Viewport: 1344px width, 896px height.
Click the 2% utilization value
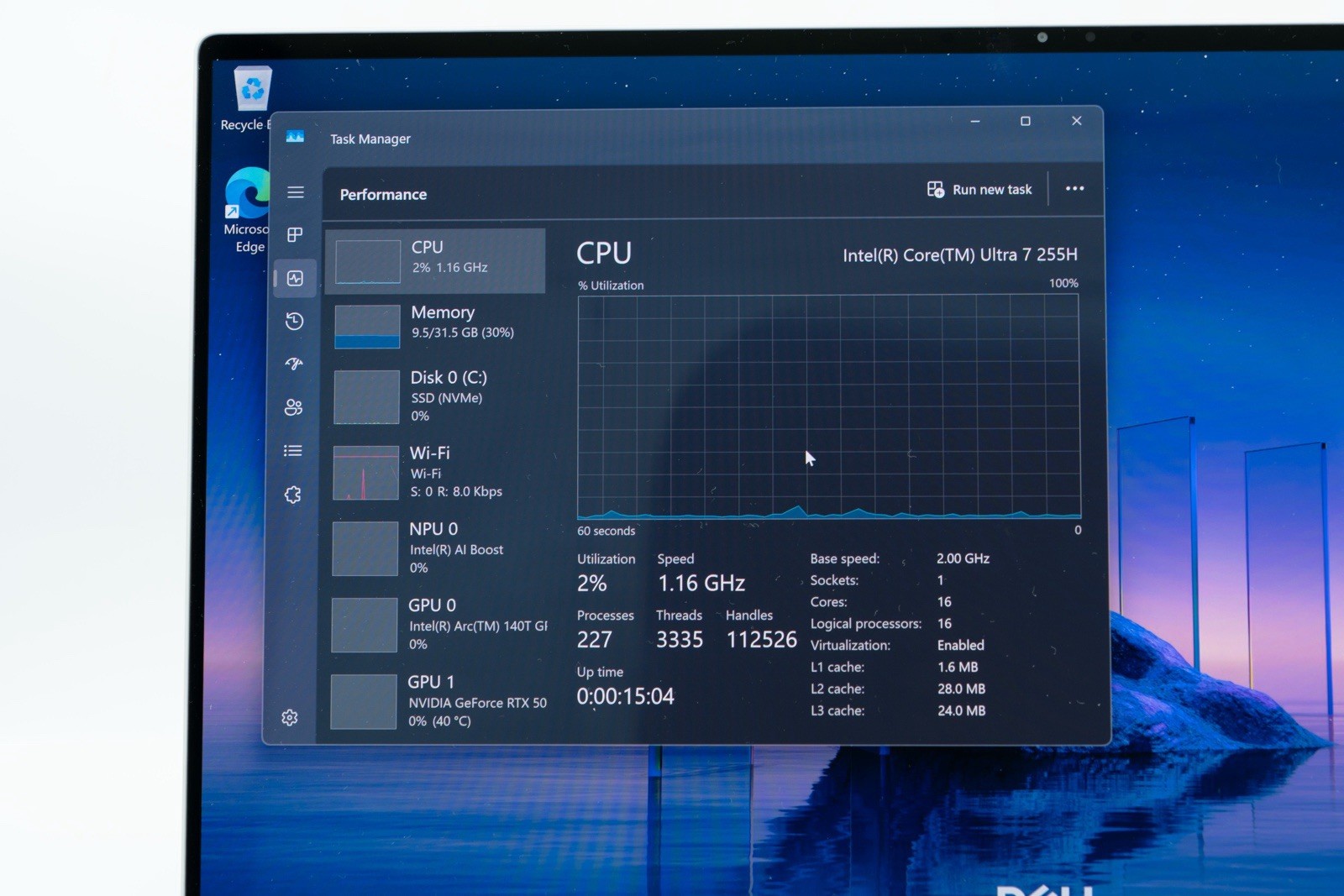[591, 584]
